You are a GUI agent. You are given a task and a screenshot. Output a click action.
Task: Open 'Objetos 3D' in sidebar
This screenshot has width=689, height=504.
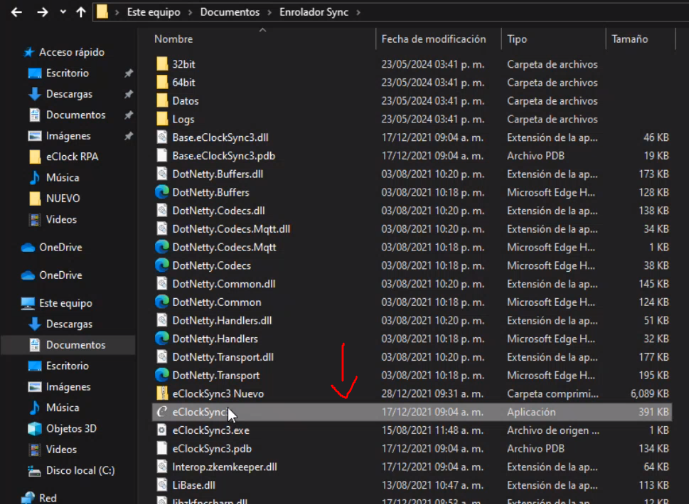(x=71, y=428)
